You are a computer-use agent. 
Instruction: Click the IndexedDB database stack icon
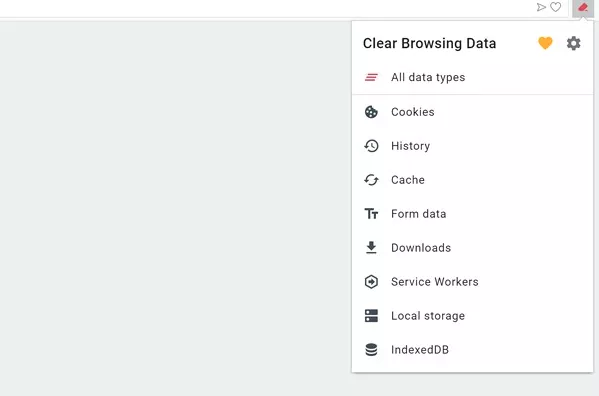coord(371,350)
